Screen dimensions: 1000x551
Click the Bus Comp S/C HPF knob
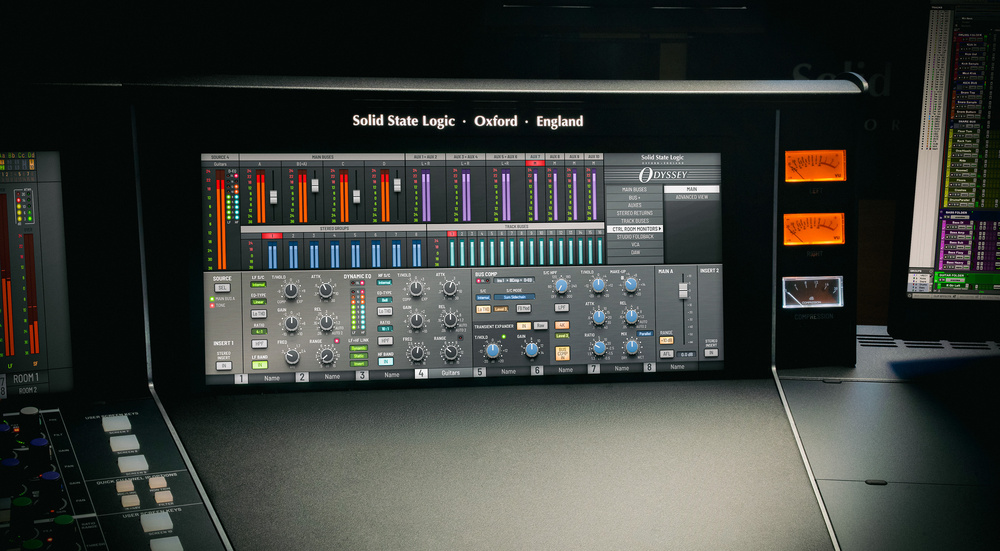coord(561,286)
